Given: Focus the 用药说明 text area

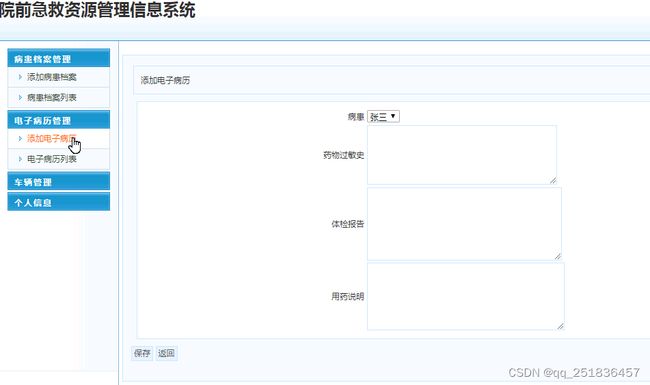Looking at the screenshot, I should click(466, 296).
